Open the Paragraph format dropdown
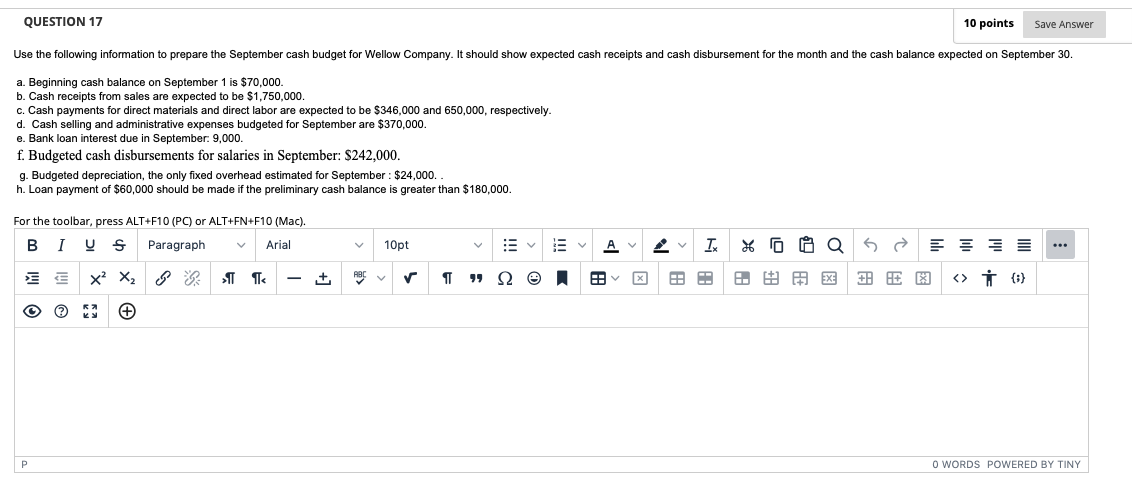The height and width of the screenshot is (494, 1136). [x=197, y=246]
